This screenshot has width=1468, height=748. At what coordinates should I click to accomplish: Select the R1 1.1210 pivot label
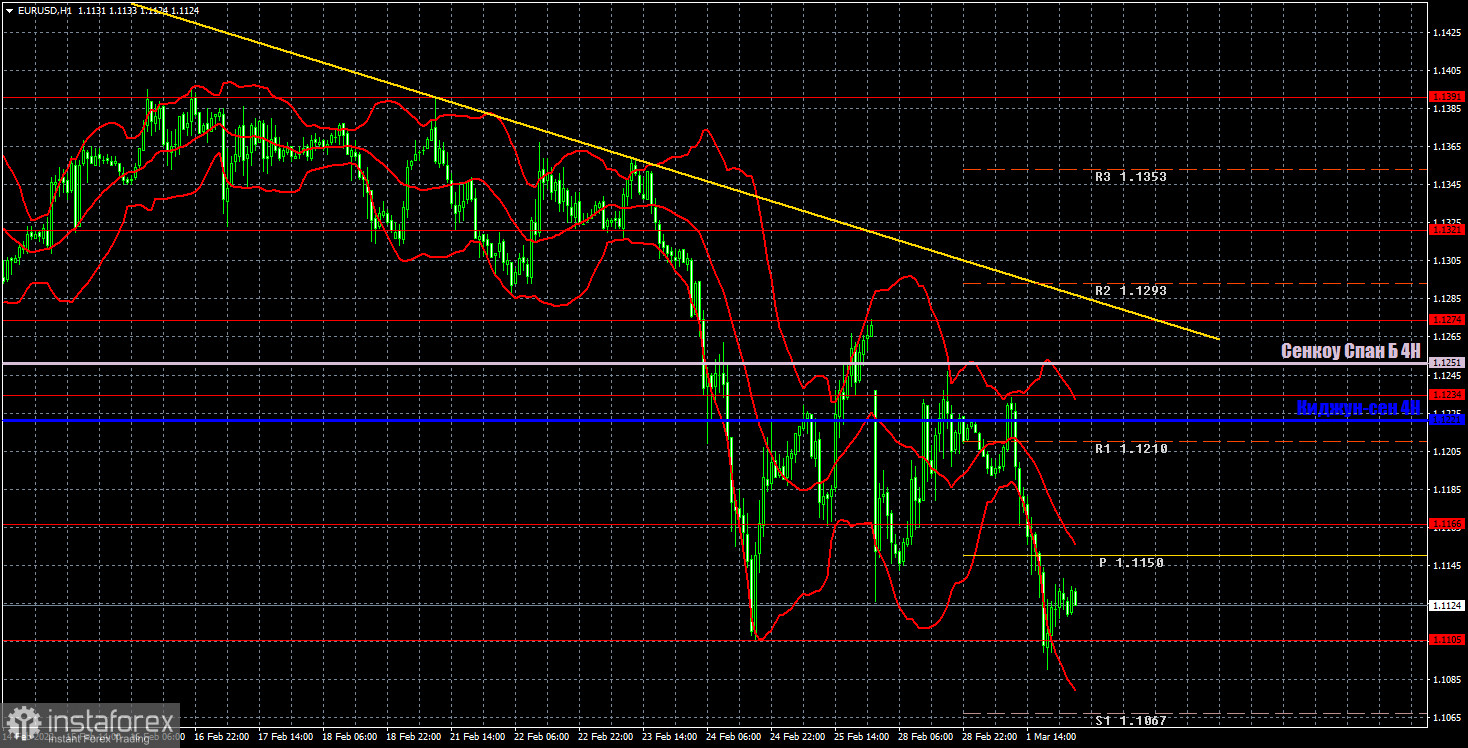[x=1130, y=450]
